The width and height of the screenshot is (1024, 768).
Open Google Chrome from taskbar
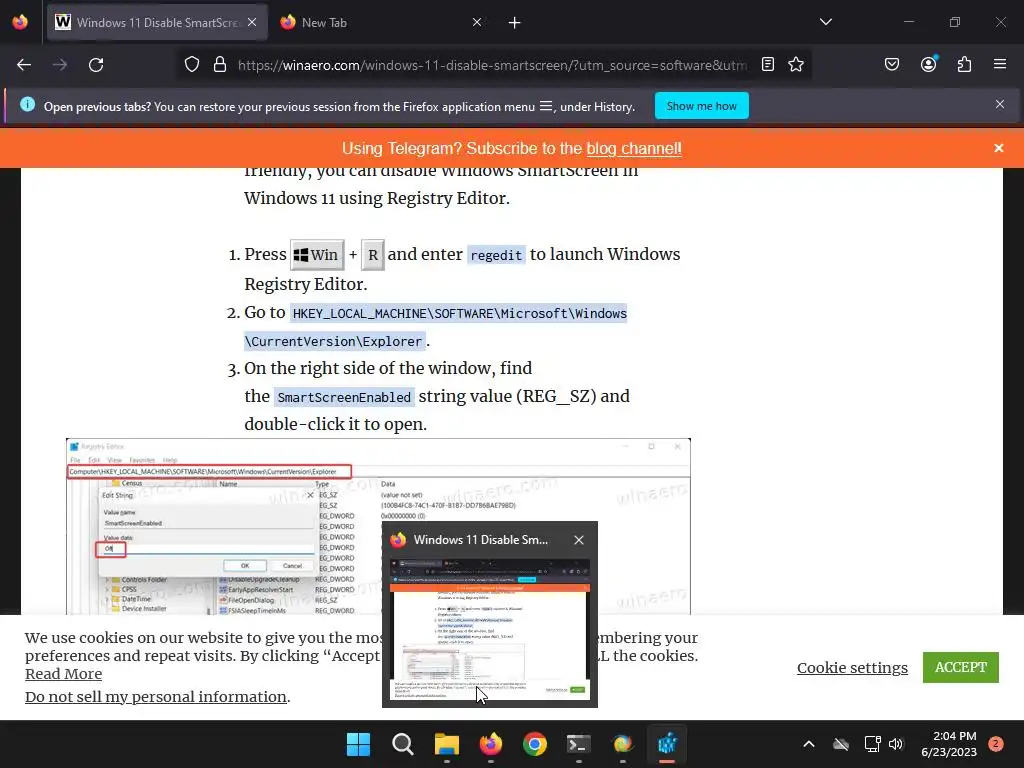[x=535, y=744]
